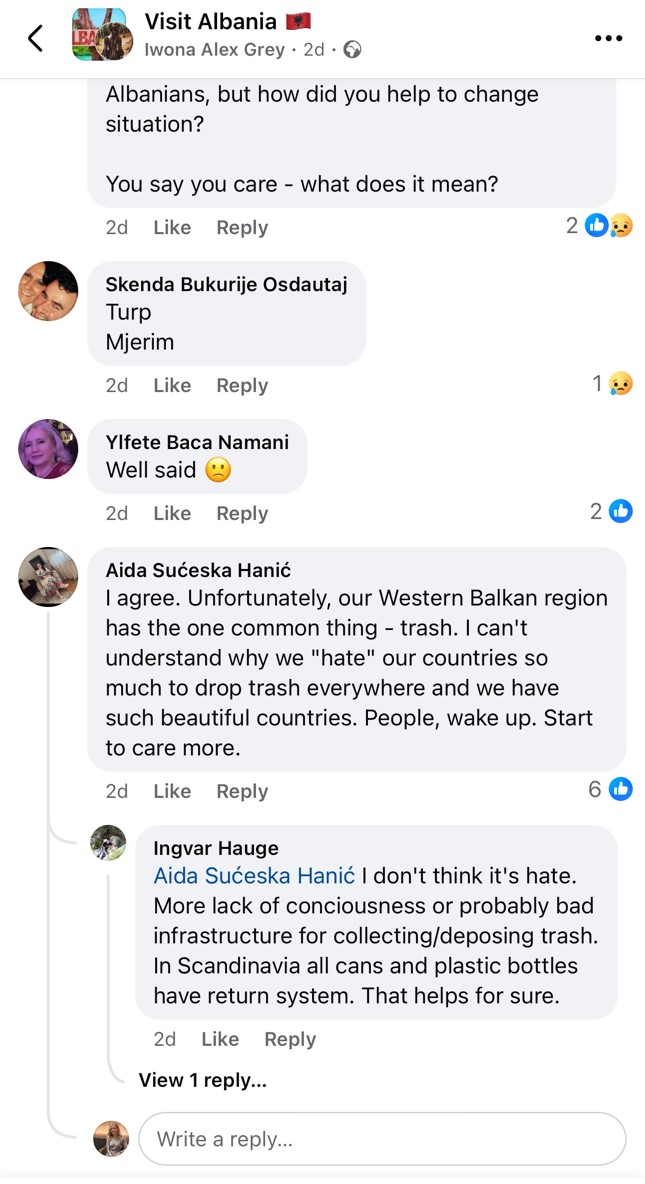Tap the public globe privacy icon
This screenshot has height=1184, width=645.
point(352,49)
